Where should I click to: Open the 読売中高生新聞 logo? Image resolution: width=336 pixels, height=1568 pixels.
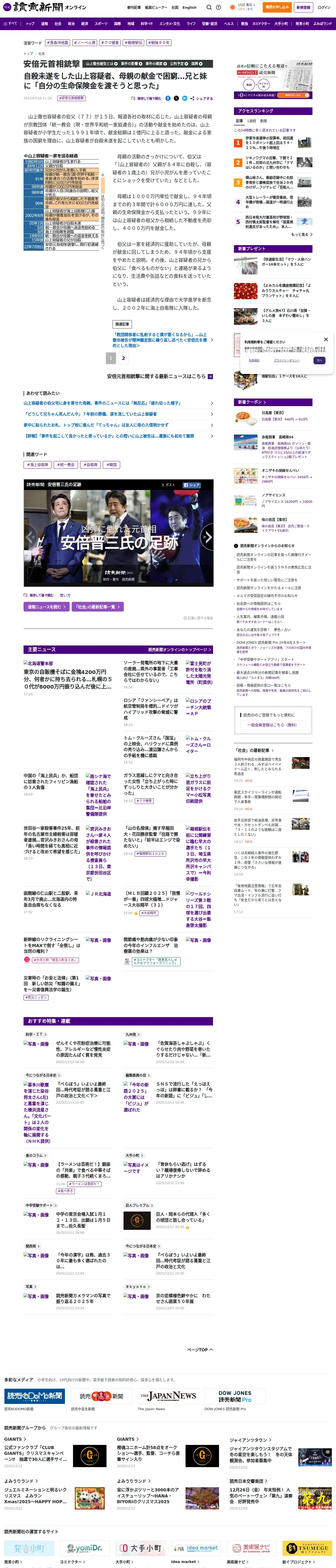click(x=101, y=1396)
